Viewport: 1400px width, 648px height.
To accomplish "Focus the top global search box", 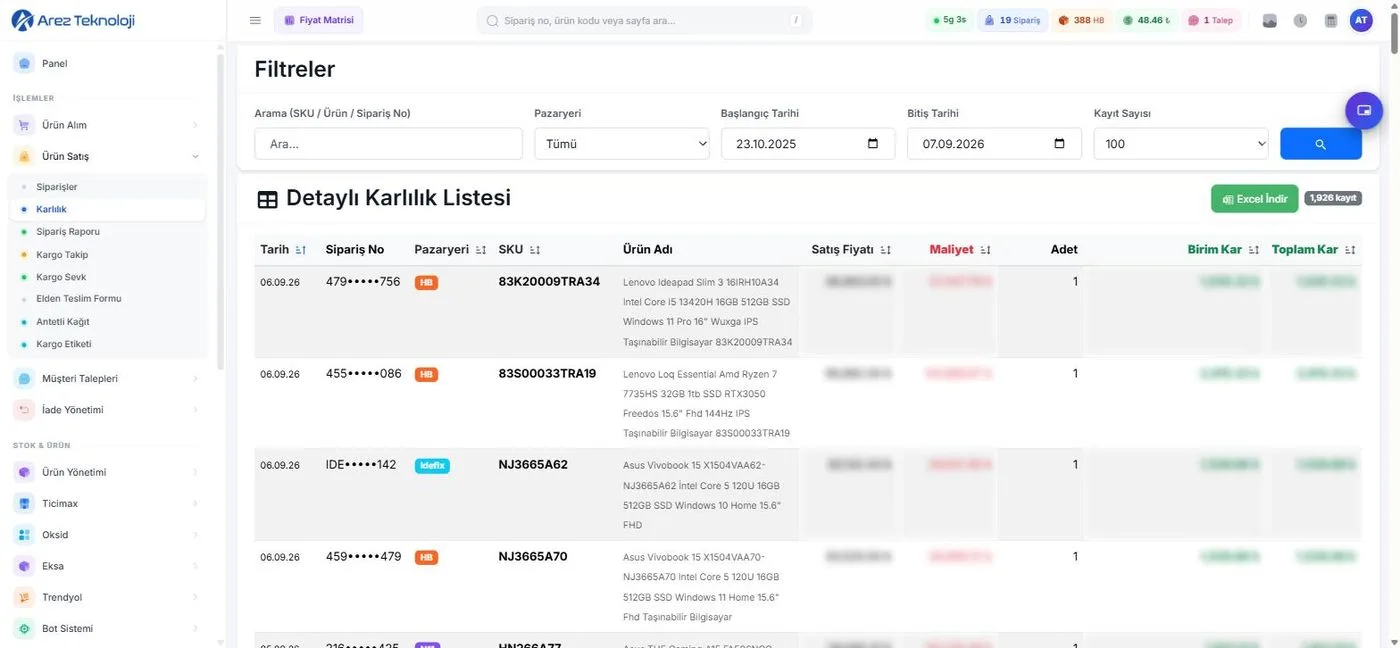I will [644, 20].
